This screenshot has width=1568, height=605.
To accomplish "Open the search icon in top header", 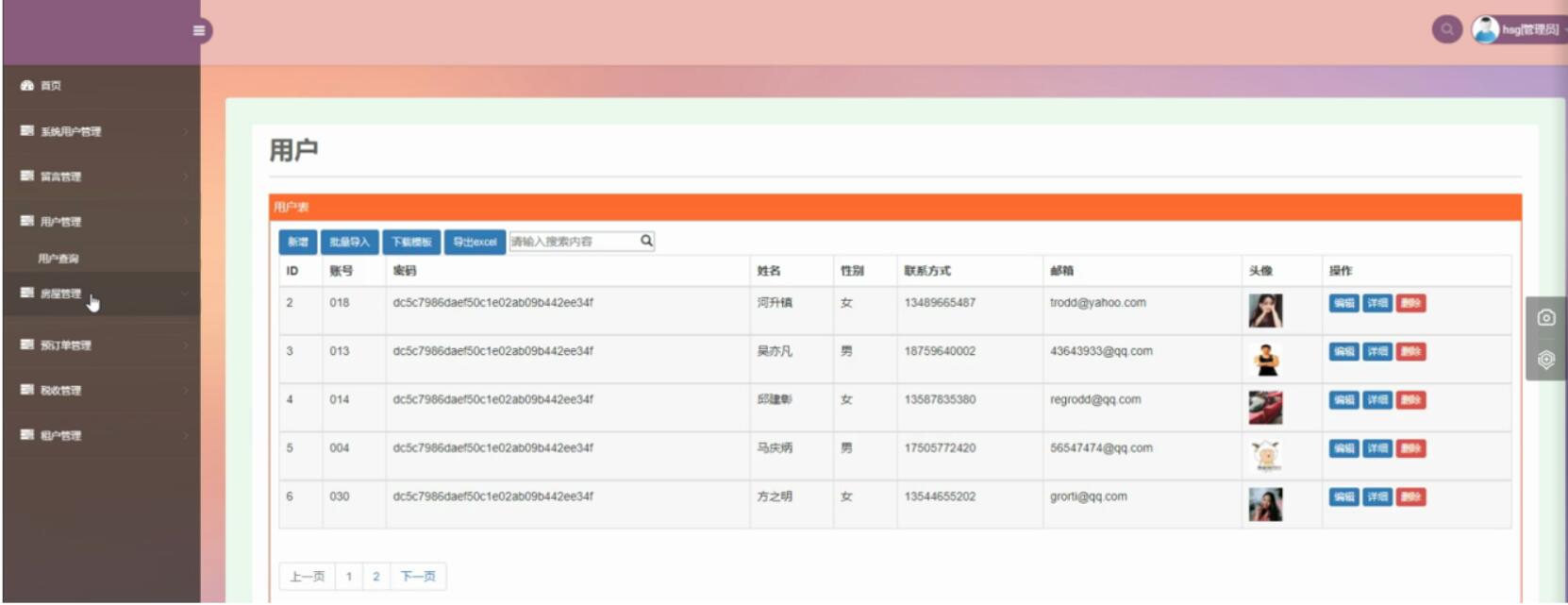I will pos(1446,29).
